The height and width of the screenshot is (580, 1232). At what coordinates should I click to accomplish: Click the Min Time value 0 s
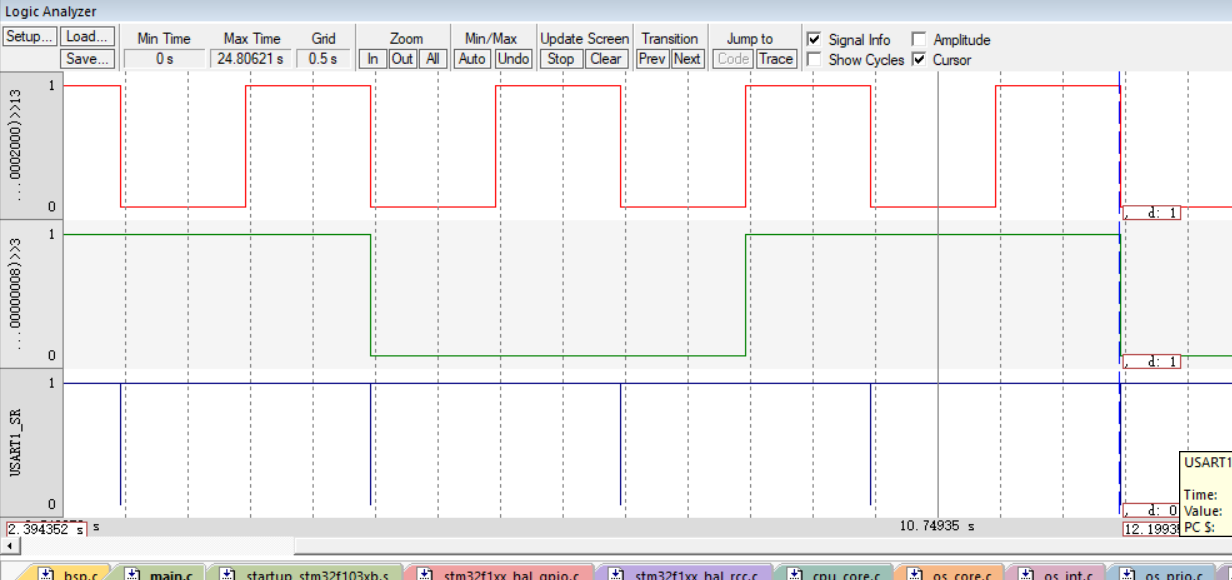click(164, 59)
